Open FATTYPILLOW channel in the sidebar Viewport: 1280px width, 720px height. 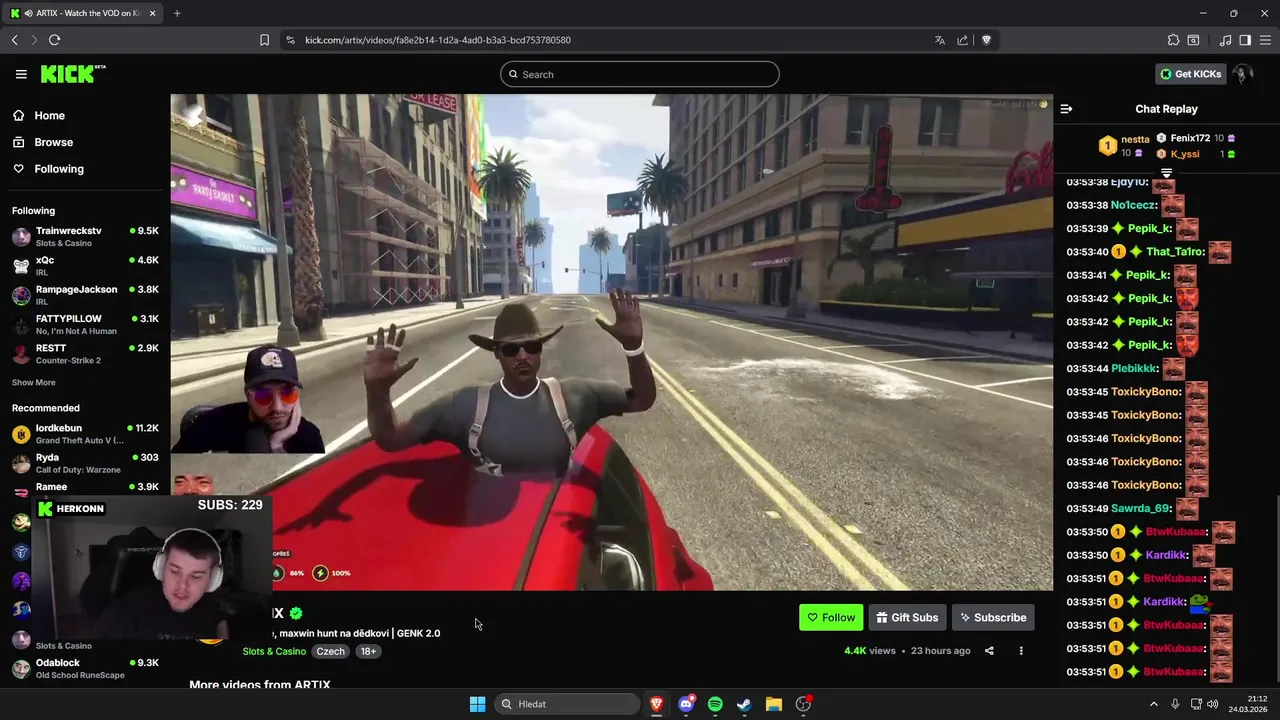(85, 324)
